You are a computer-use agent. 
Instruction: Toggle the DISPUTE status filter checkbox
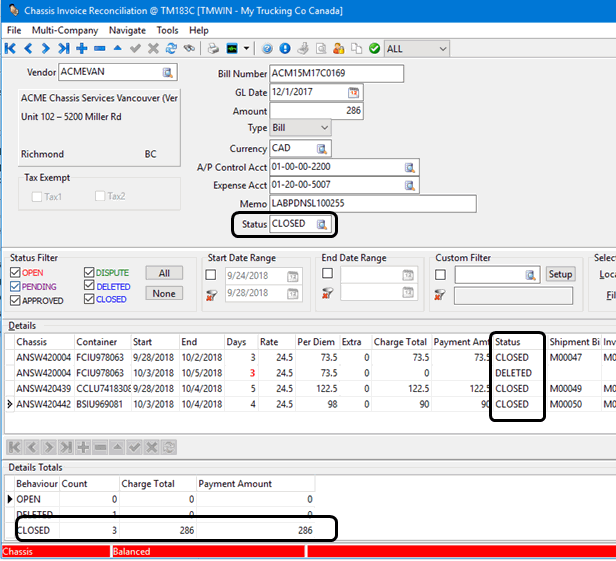tap(90, 272)
